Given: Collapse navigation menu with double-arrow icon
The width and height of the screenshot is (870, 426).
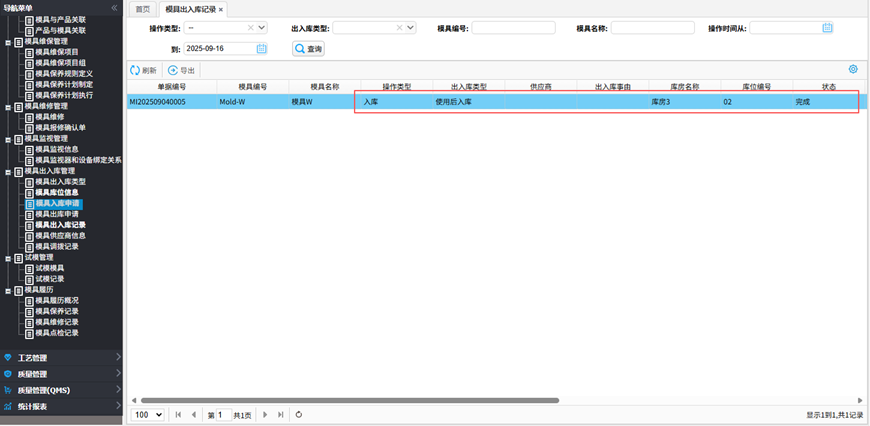Looking at the screenshot, I should click(x=114, y=7).
